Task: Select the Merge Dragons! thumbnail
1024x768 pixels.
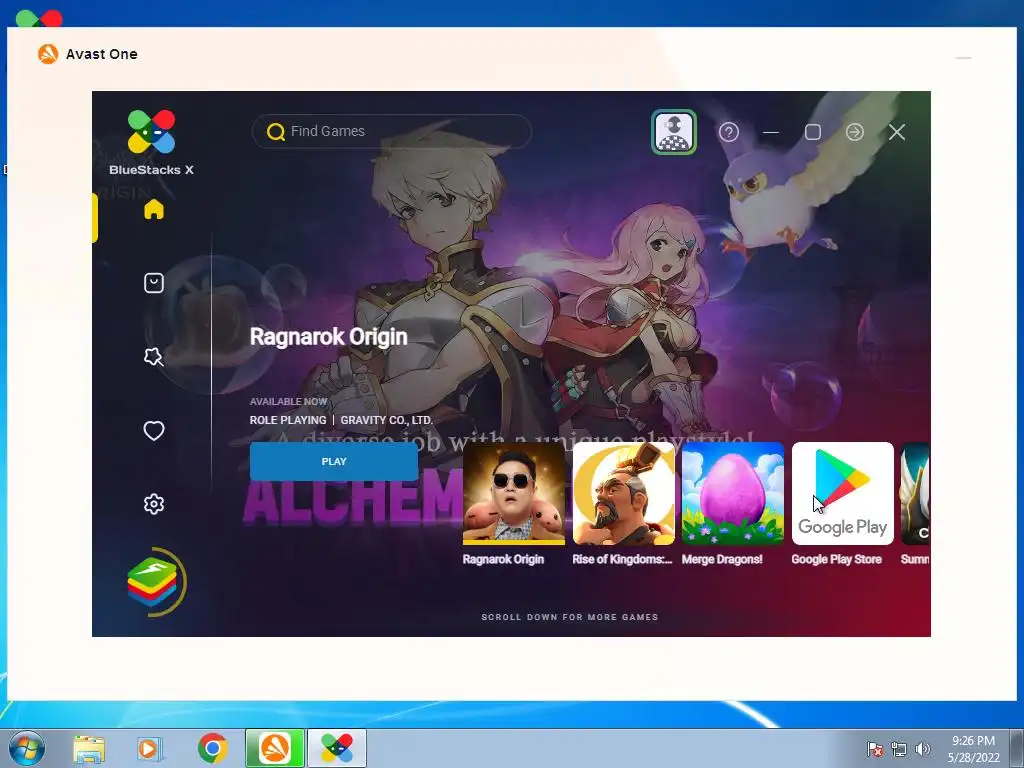Action: tap(733, 493)
